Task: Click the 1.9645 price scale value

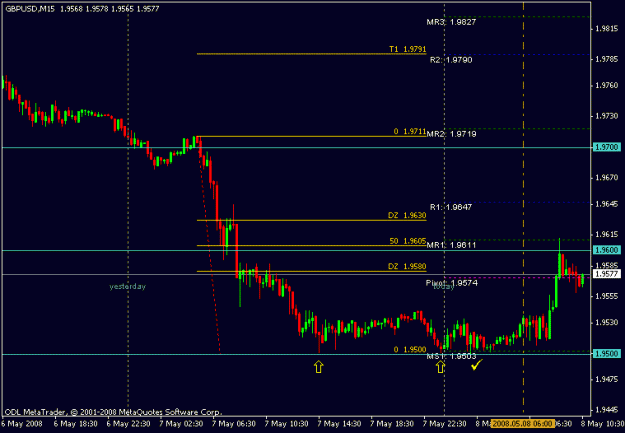Action: pyautogui.click(x=607, y=204)
